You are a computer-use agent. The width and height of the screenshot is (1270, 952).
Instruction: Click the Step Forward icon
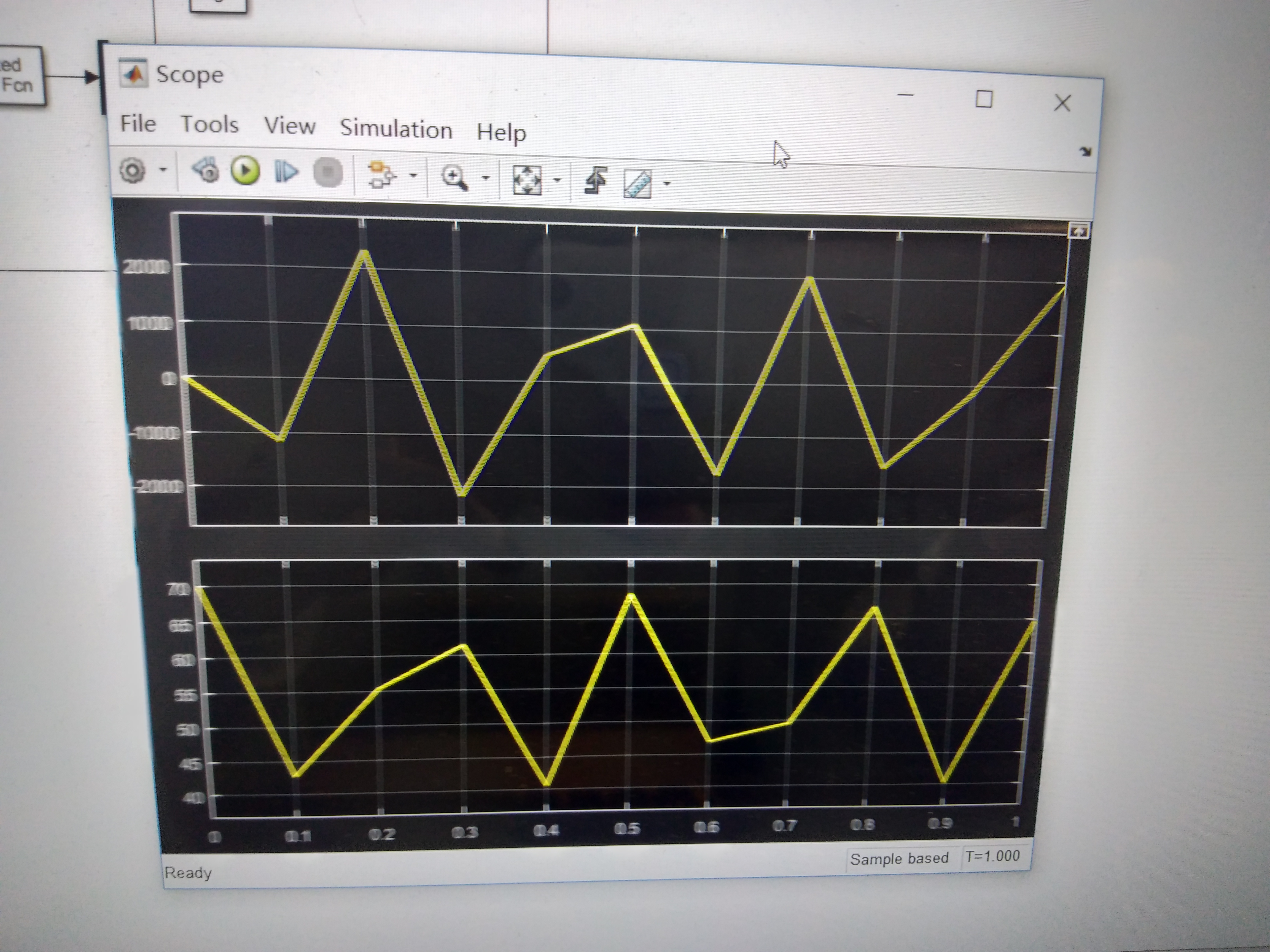tap(286, 172)
